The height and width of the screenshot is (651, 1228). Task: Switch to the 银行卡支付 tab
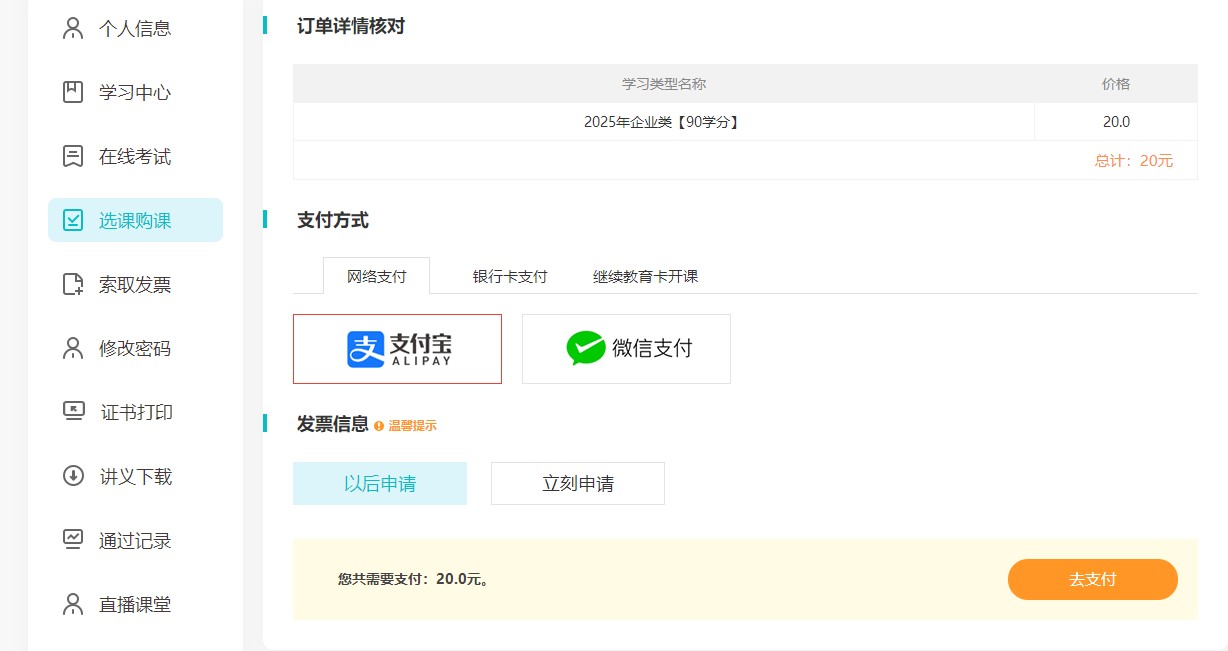[x=508, y=277]
